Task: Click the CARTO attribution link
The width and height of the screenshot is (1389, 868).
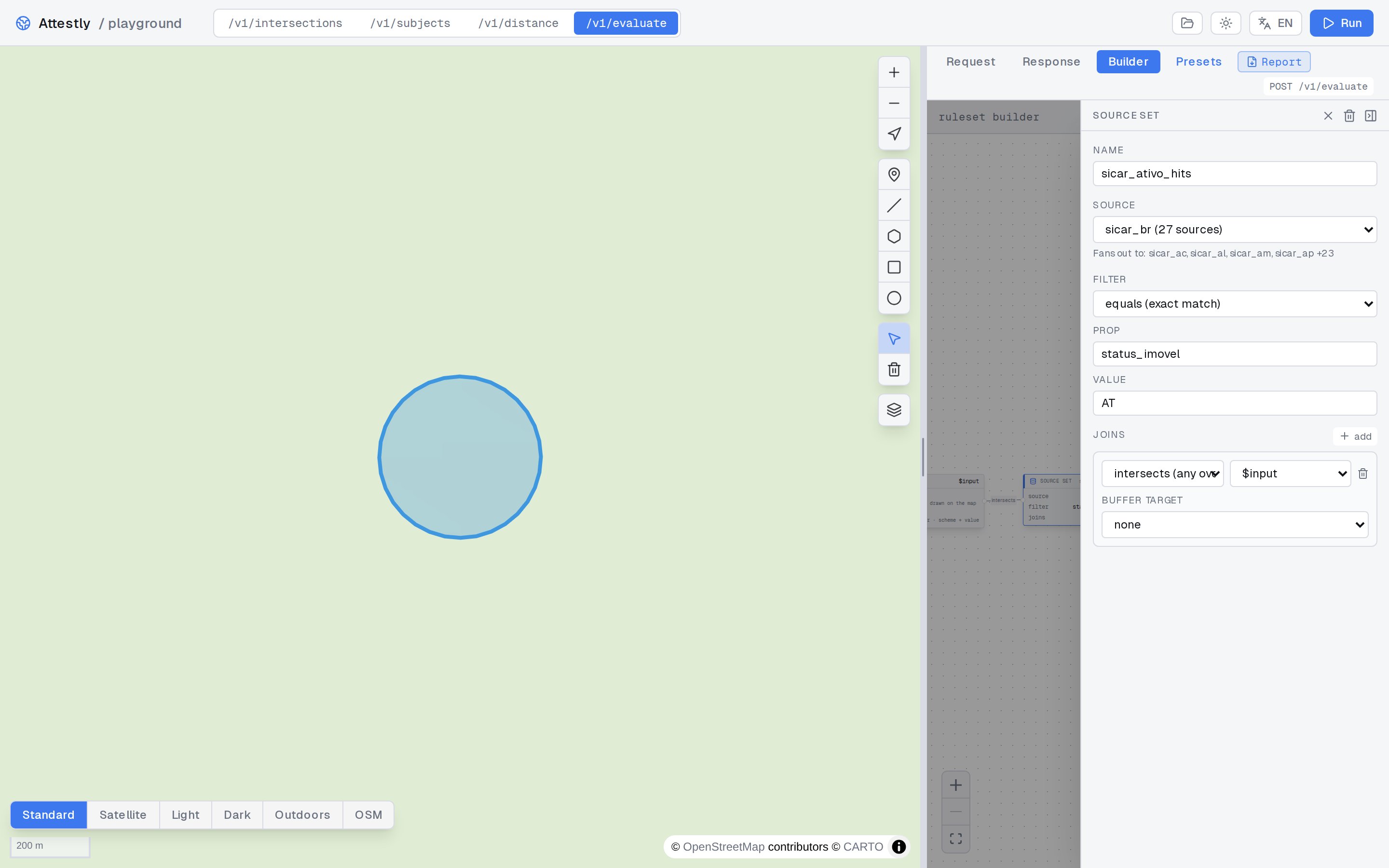Action: (x=863, y=847)
